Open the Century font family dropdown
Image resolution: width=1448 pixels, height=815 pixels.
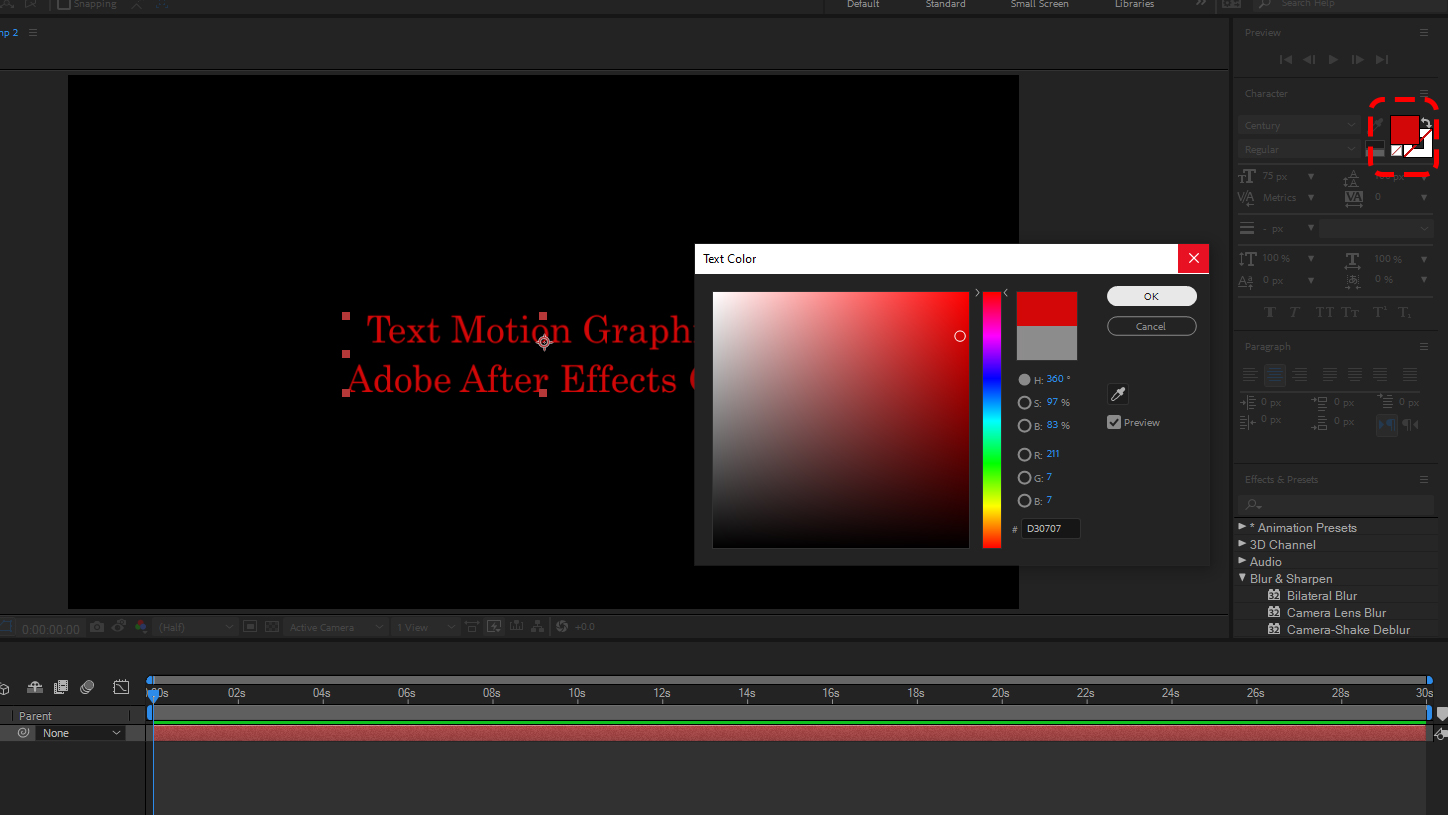point(1299,125)
